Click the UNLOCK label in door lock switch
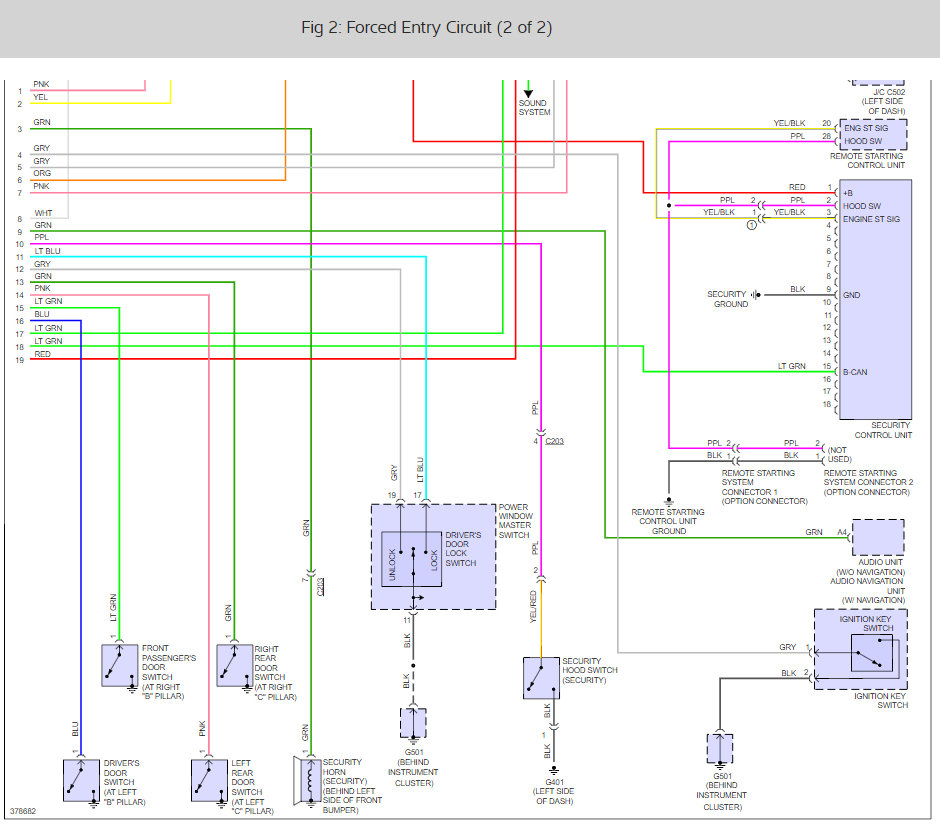 click(x=392, y=565)
